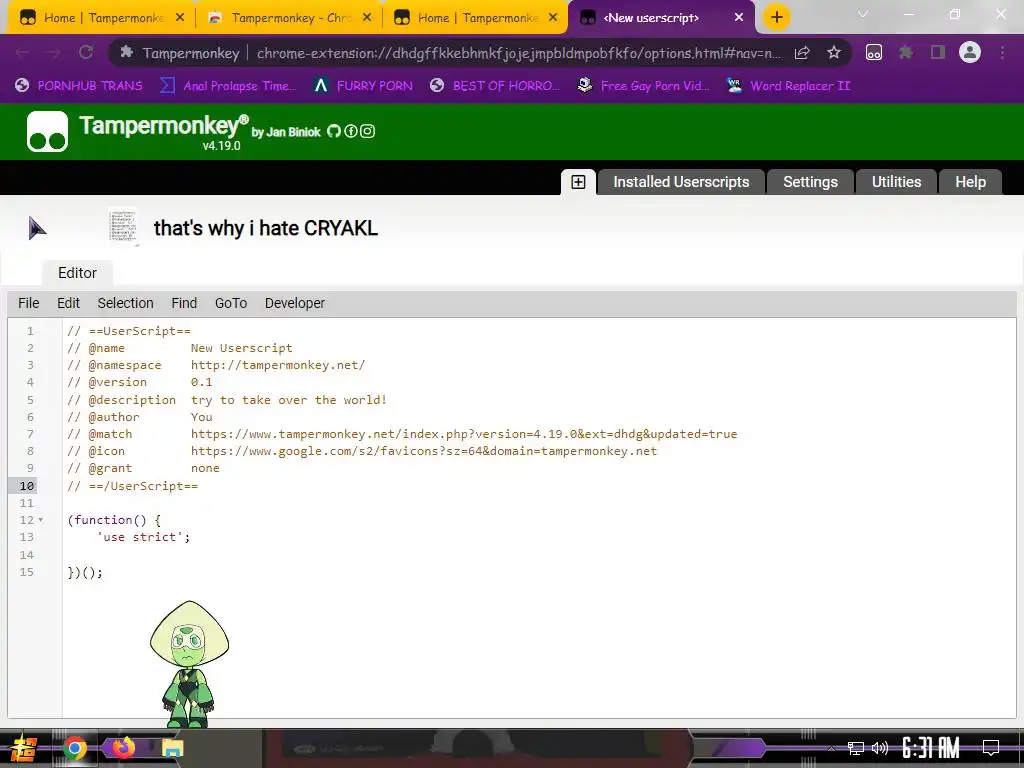The width and height of the screenshot is (1024, 768).
Task: Click the @namespace URL on line 3
Action: tap(278, 364)
